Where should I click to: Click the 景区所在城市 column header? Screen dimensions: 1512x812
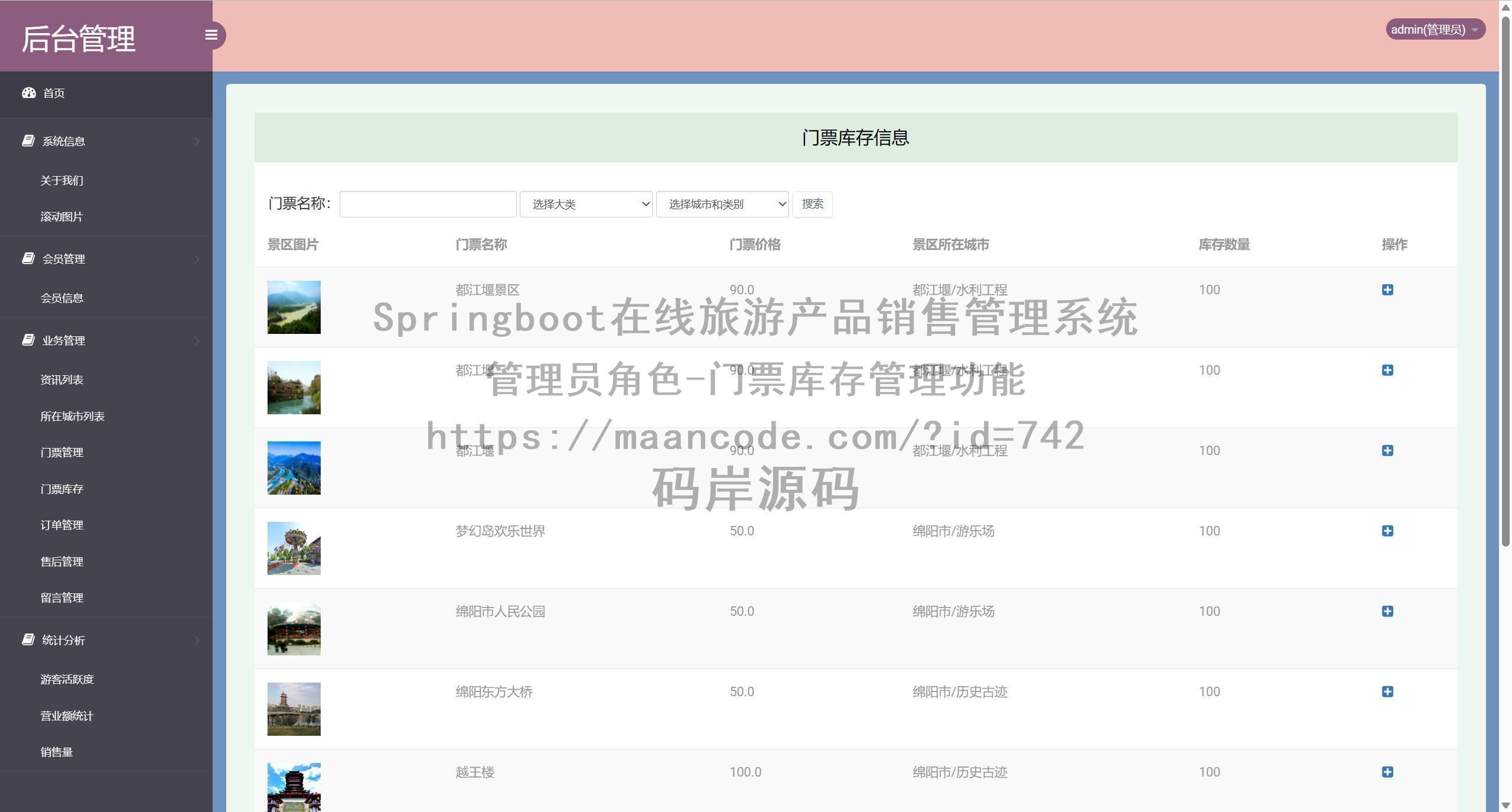click(x=950, y=245)
